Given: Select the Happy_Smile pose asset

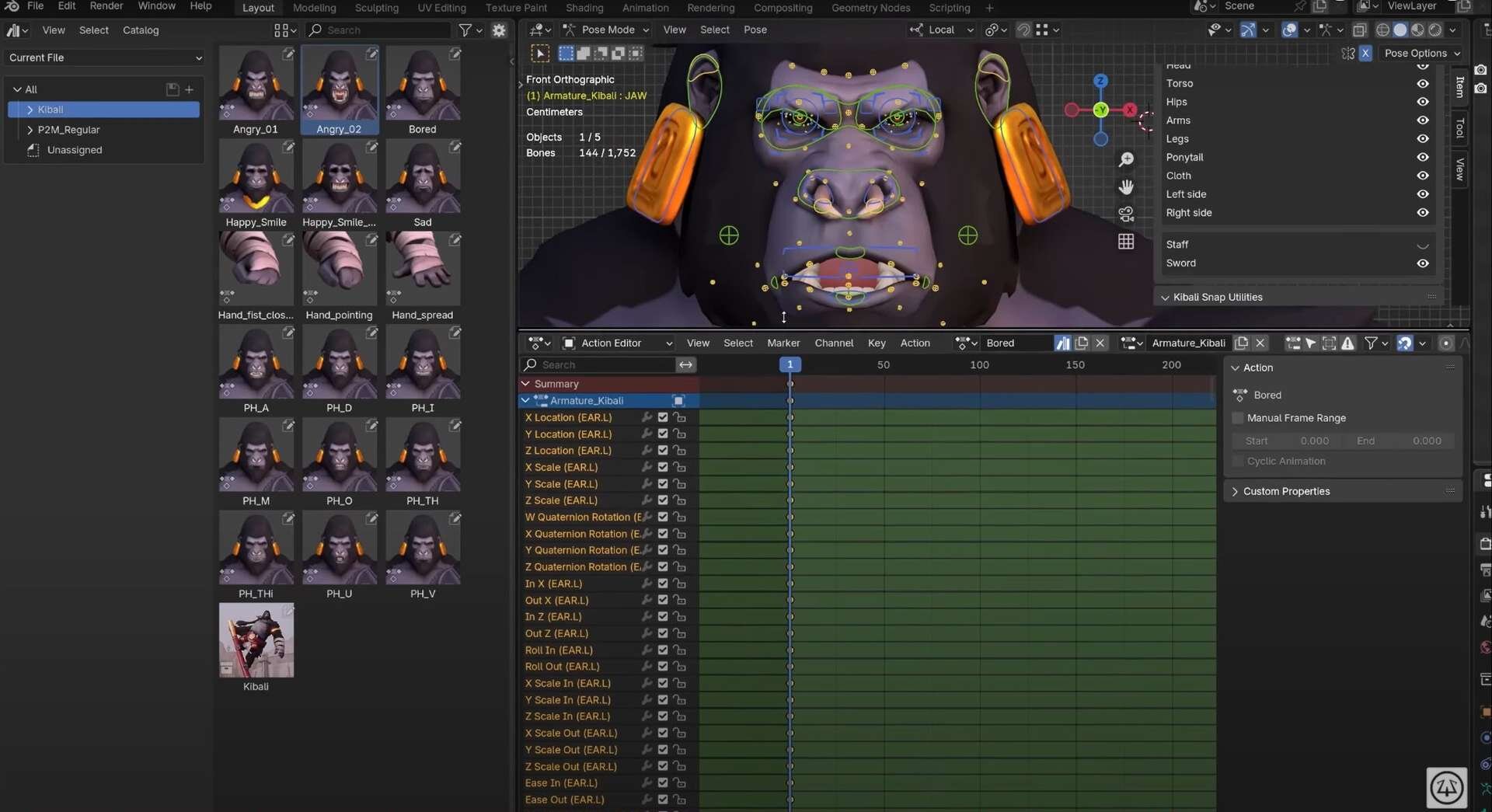Looking at the screenshot, I should 256,184.
